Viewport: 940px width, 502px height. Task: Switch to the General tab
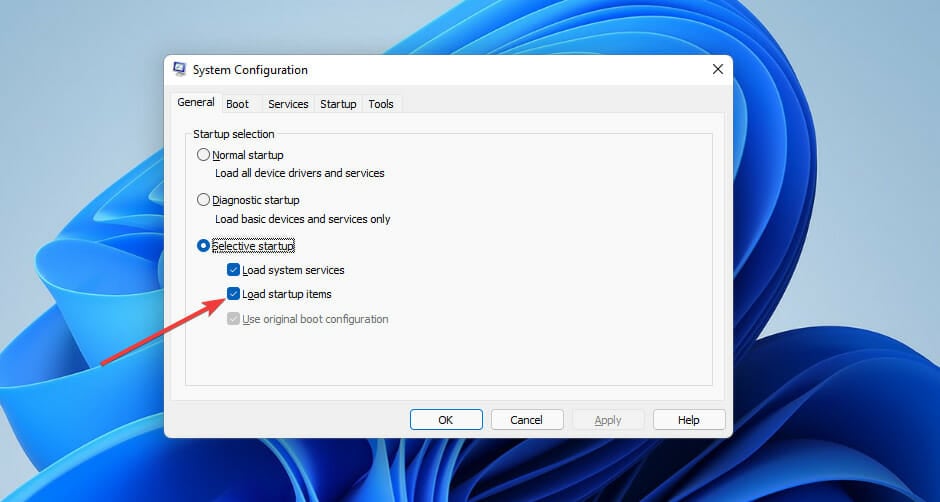[x=196, y=103]
